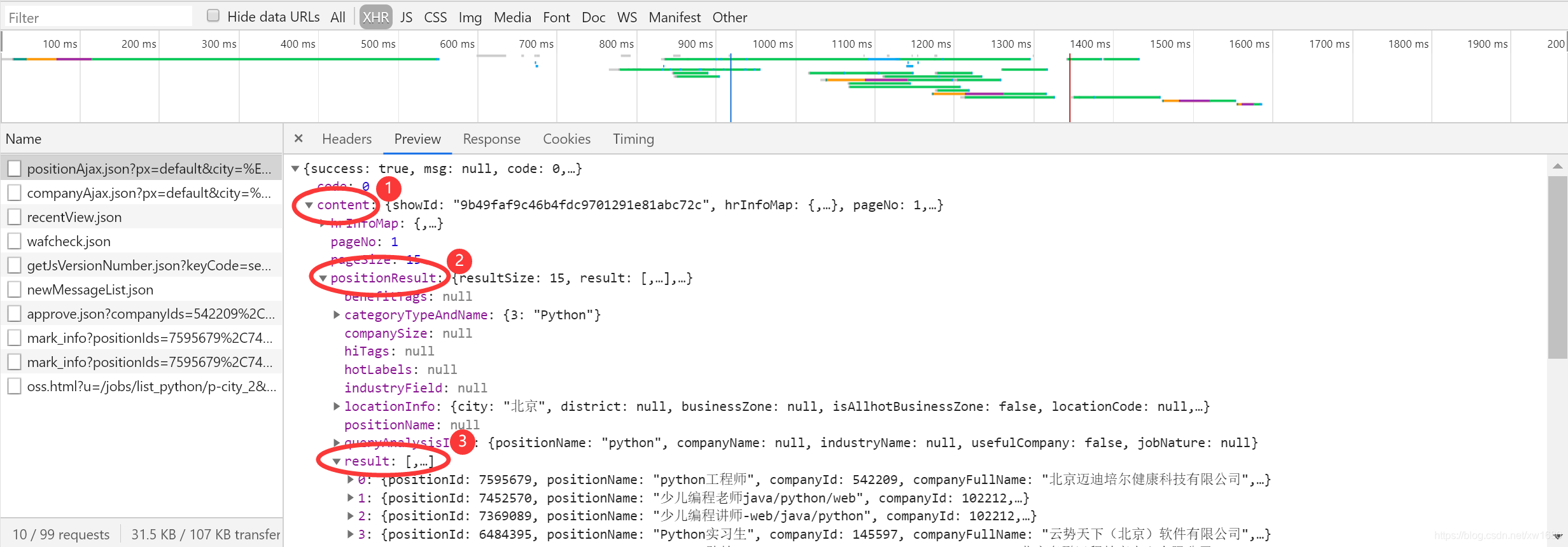Select oss.html request file icon
This screenshot has height=547, width=1568.
point(14,386)
